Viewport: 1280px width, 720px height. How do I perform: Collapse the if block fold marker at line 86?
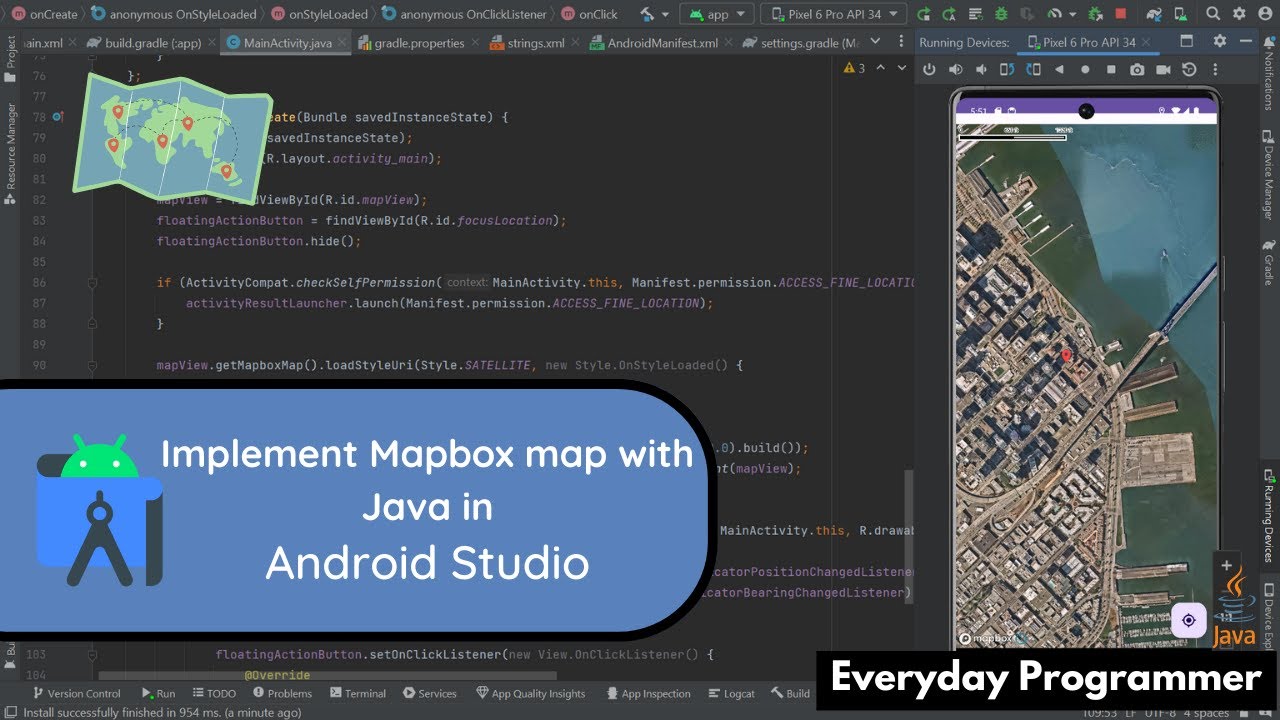[92, 283]
